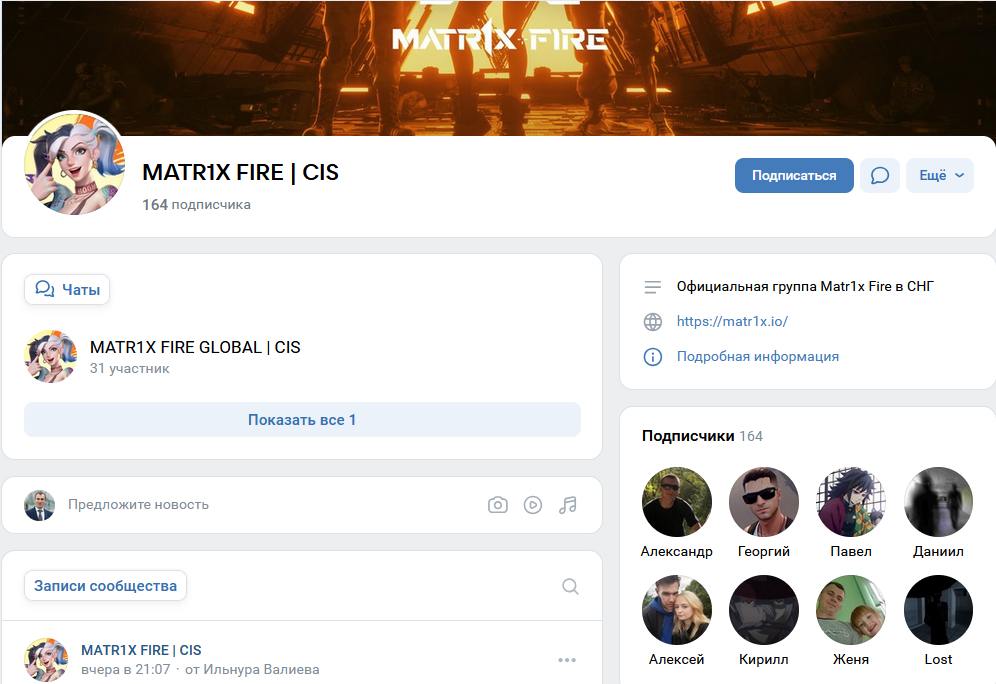Click user avatar beside suggest news field
This screenshot has width=996, height=684.
[39, 506]
